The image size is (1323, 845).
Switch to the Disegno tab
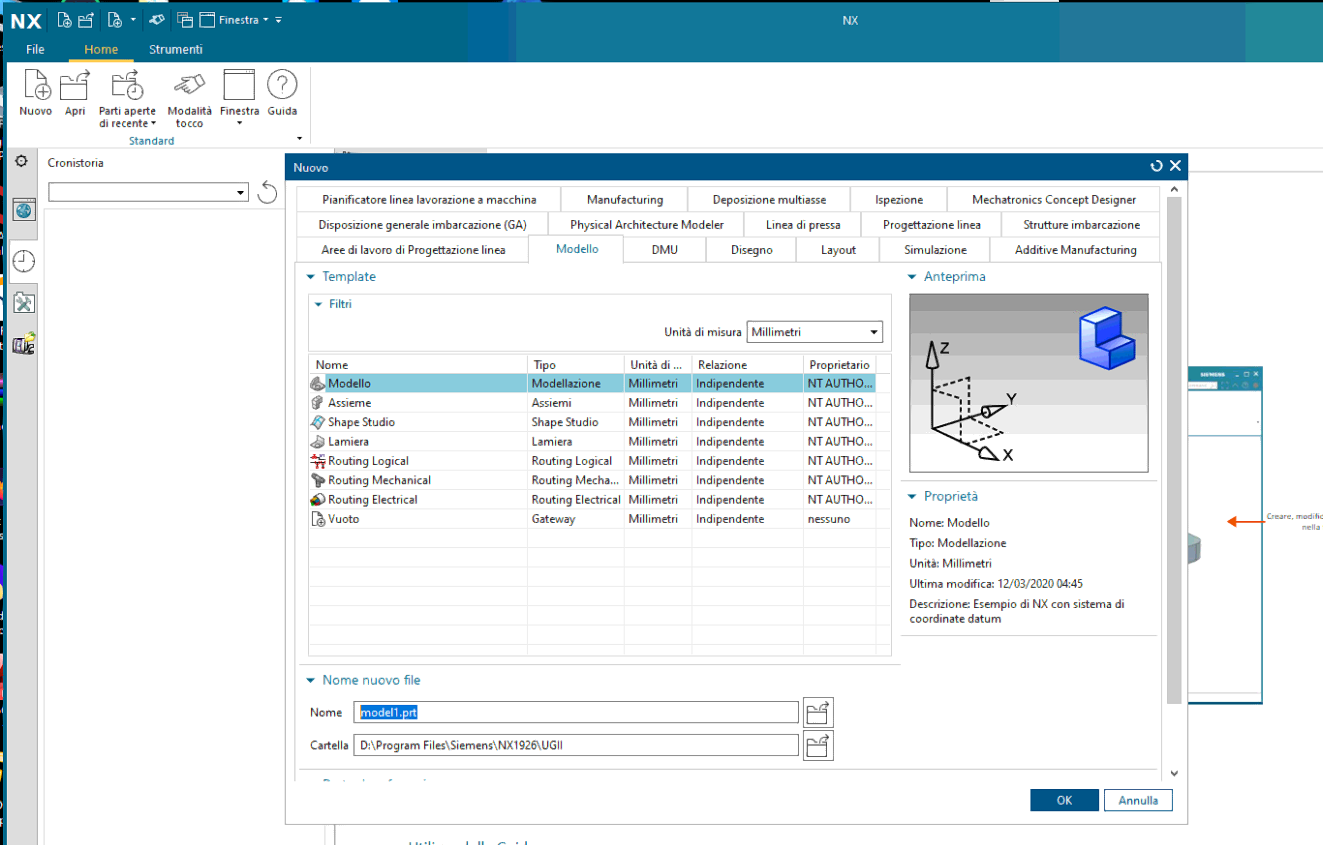tap(752, 250)
